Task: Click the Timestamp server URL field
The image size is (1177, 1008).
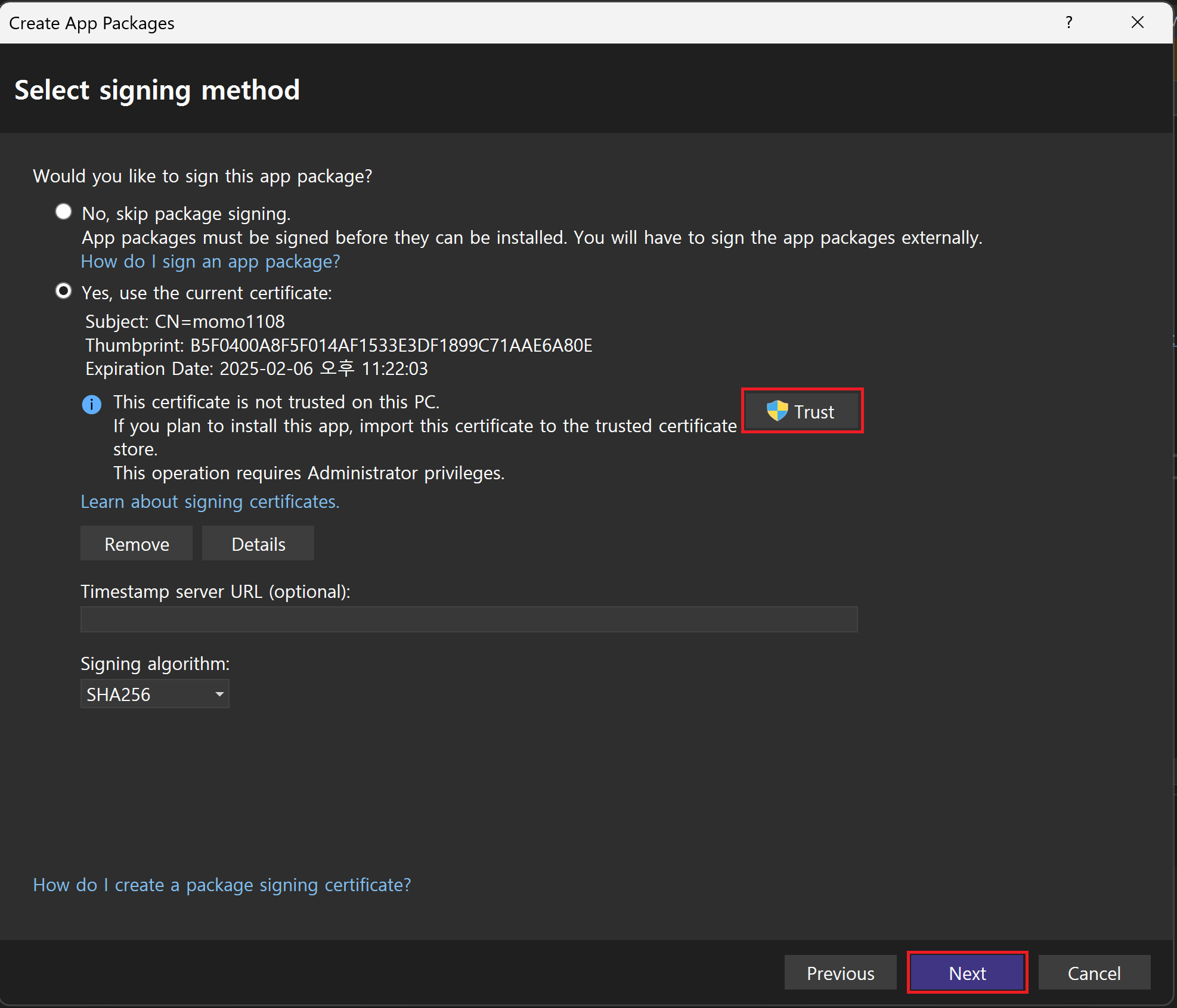Action: (469, 620)
